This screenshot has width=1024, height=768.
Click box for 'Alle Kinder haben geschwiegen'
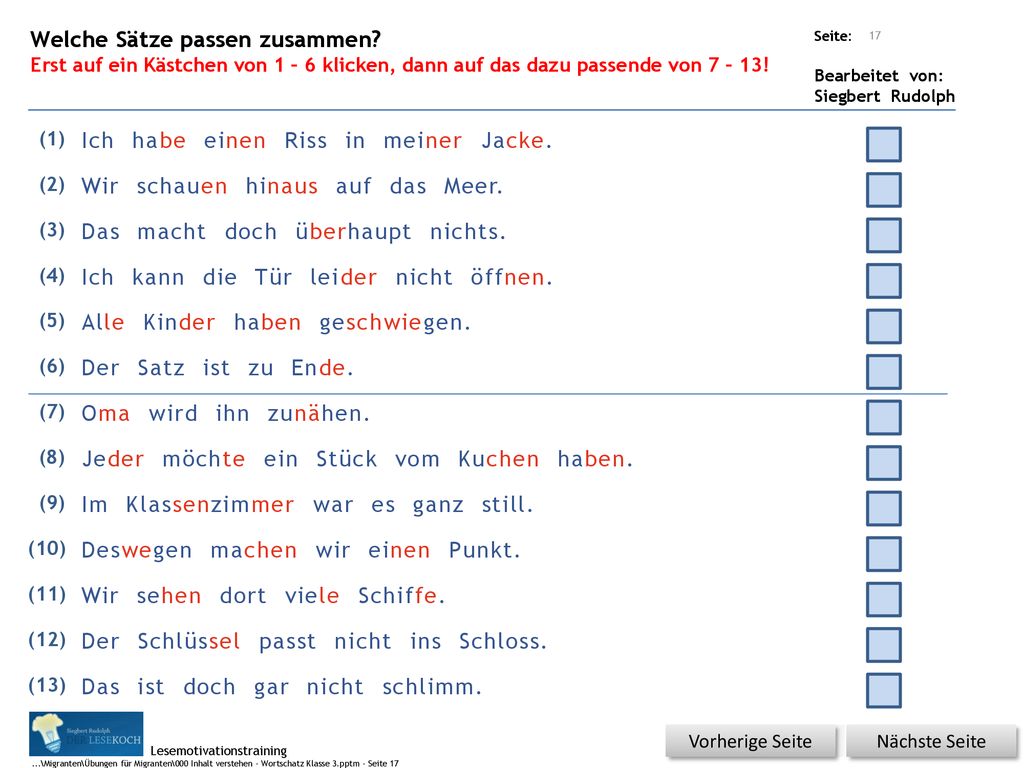[884, 327]
